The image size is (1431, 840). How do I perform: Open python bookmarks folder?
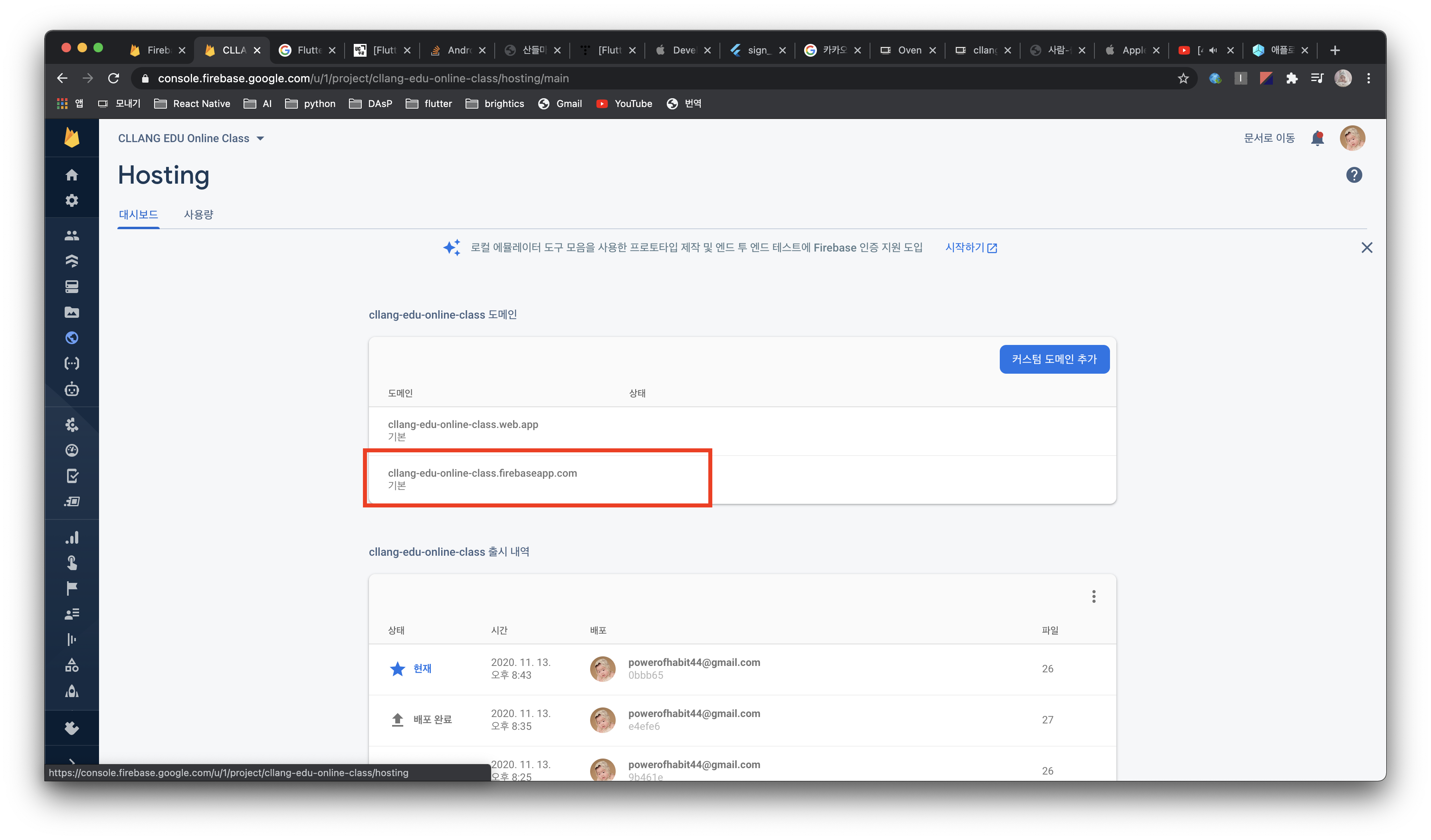coord(310,103)
